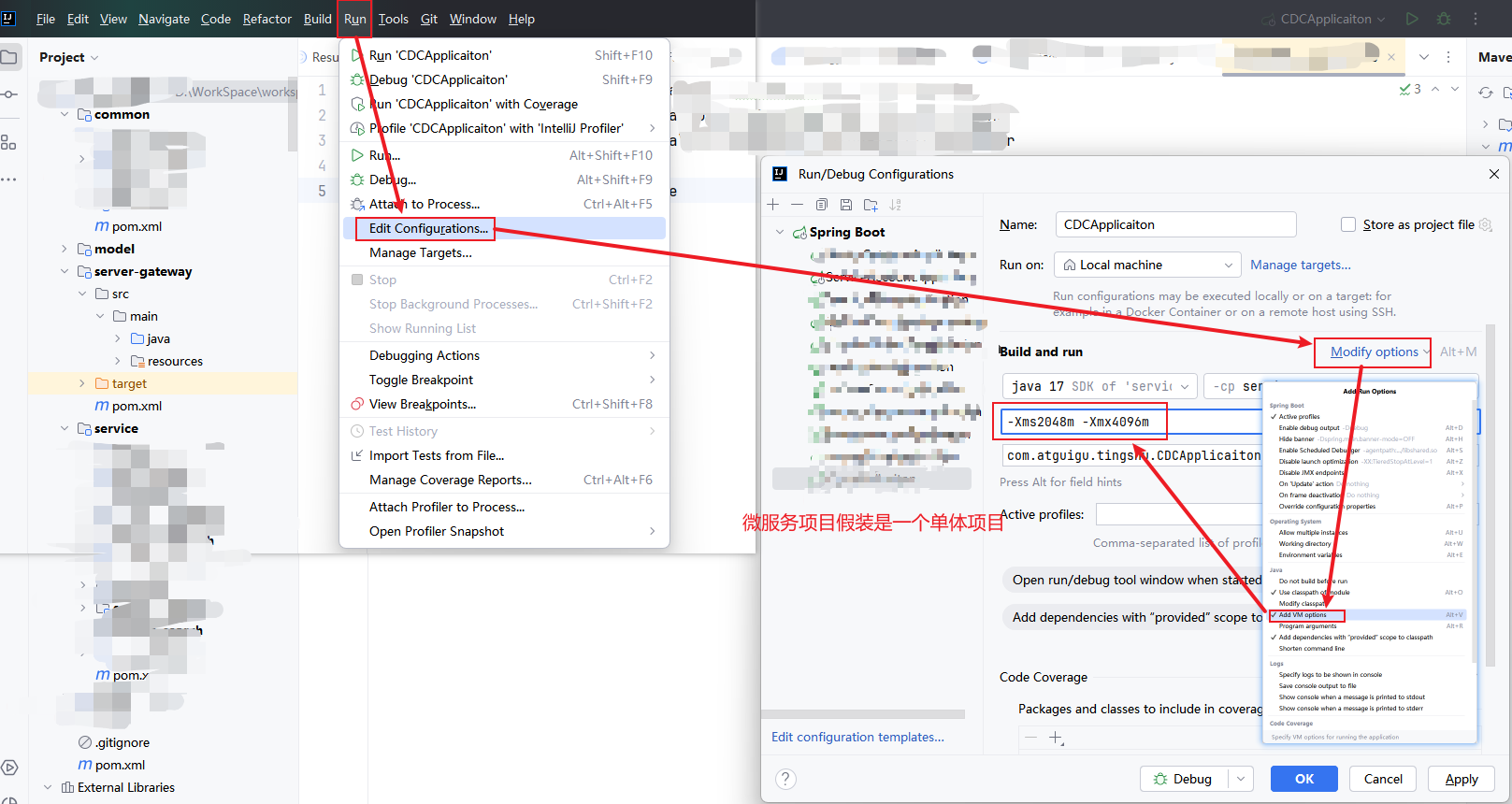This screenshot has width=1512, height=804.
Task: Open Debugging Actions submenu
Action: [x=504, y=355]
